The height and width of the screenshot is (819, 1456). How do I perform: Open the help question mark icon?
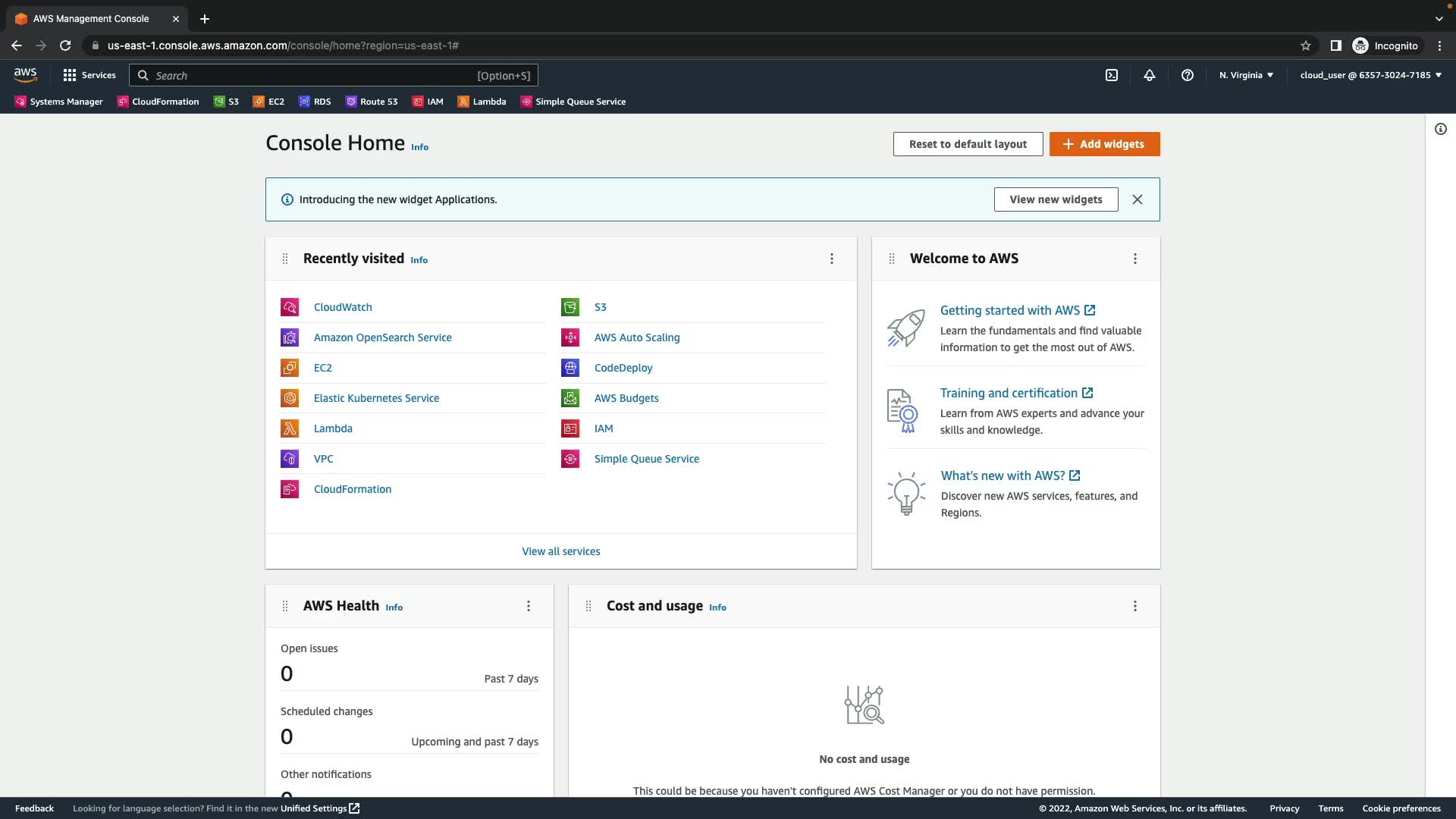tap(1188, 75)
